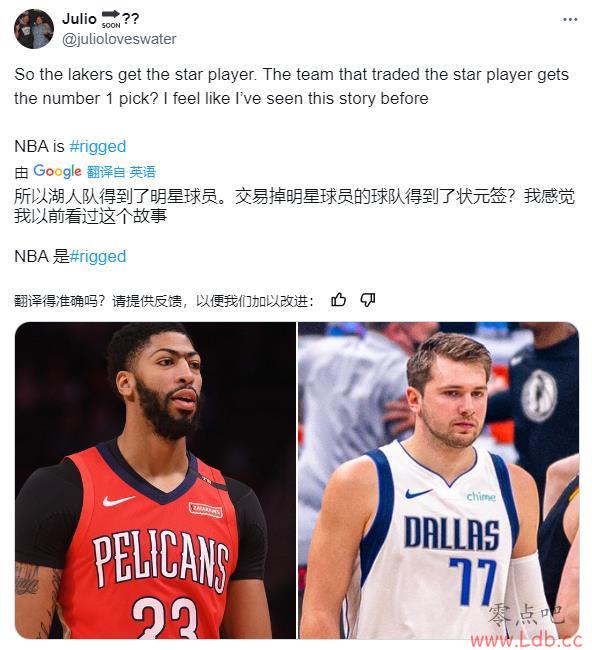Open the Dallas 77 jersey photo

[x=439, y=480]
